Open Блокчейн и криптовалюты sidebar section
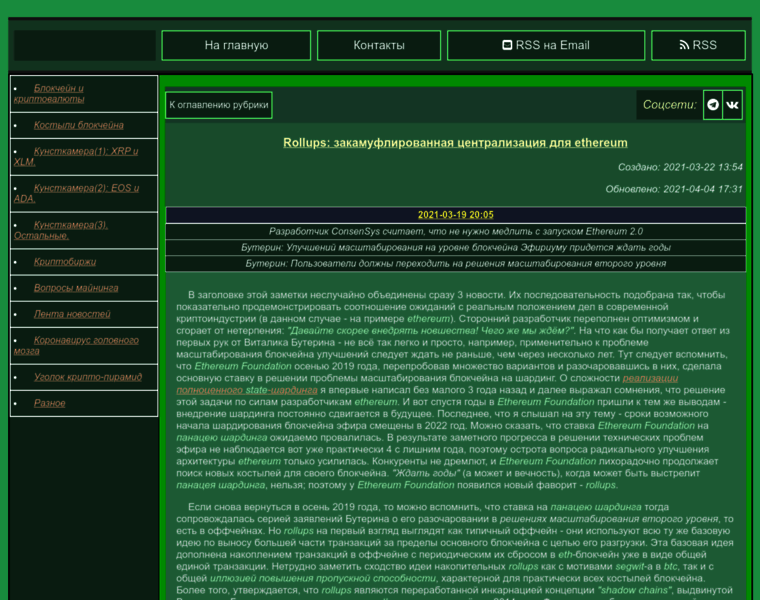This screenshot has width=760, height=600. 49,94
